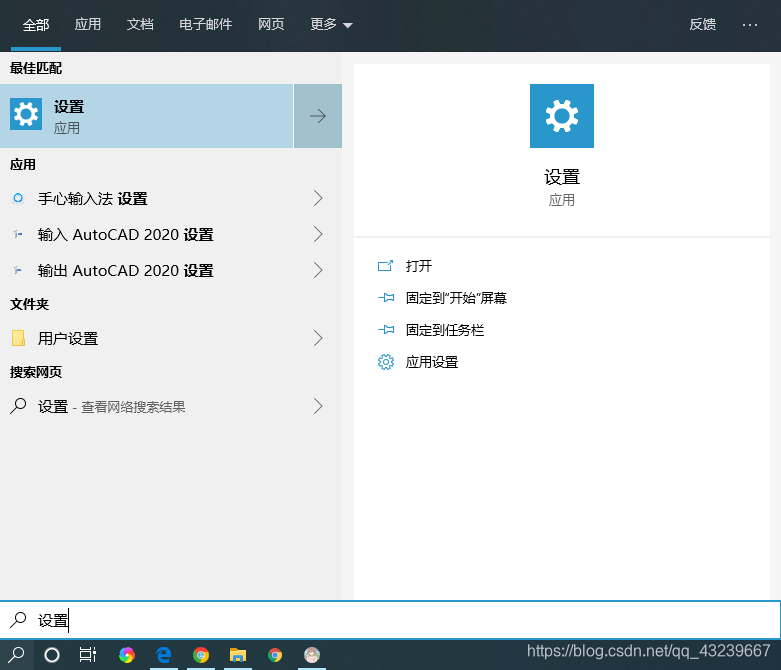Click the 打开 action
Screen dimensions: 781x670
418,266
